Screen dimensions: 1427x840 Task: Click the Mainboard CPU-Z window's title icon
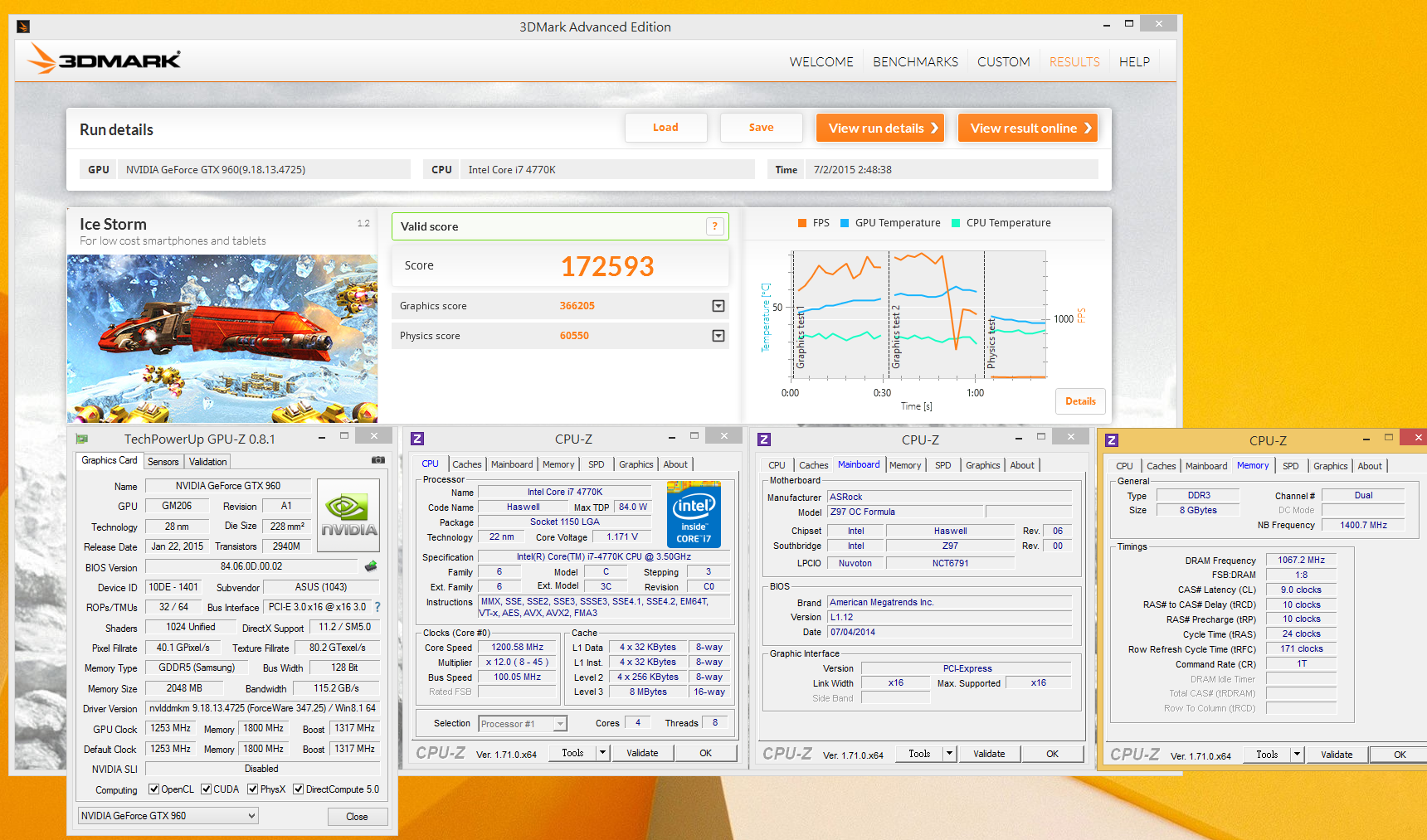tap(764, 439)
